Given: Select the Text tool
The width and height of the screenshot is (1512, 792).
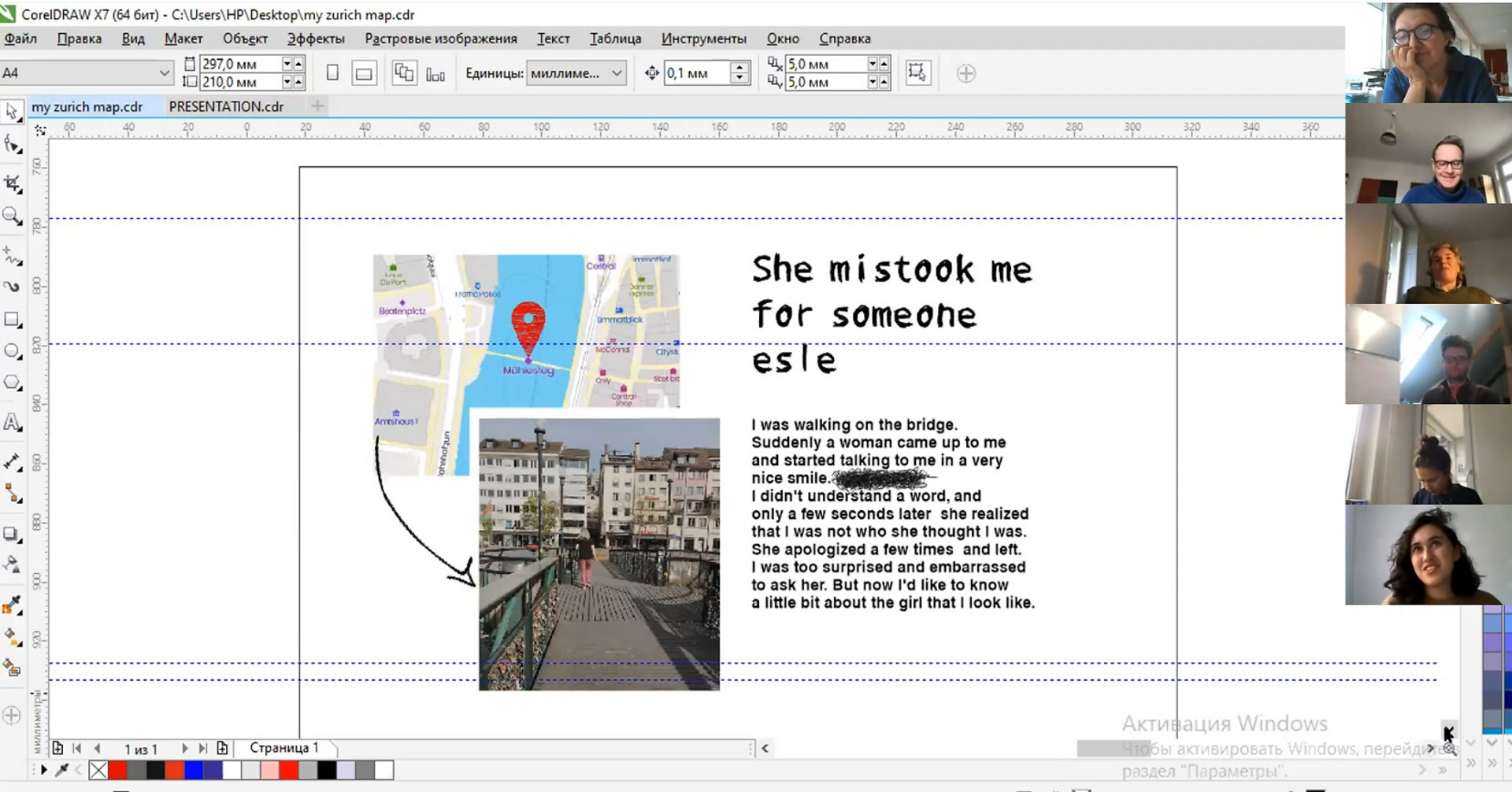Looking at the screenshot, I should [12, 423].
